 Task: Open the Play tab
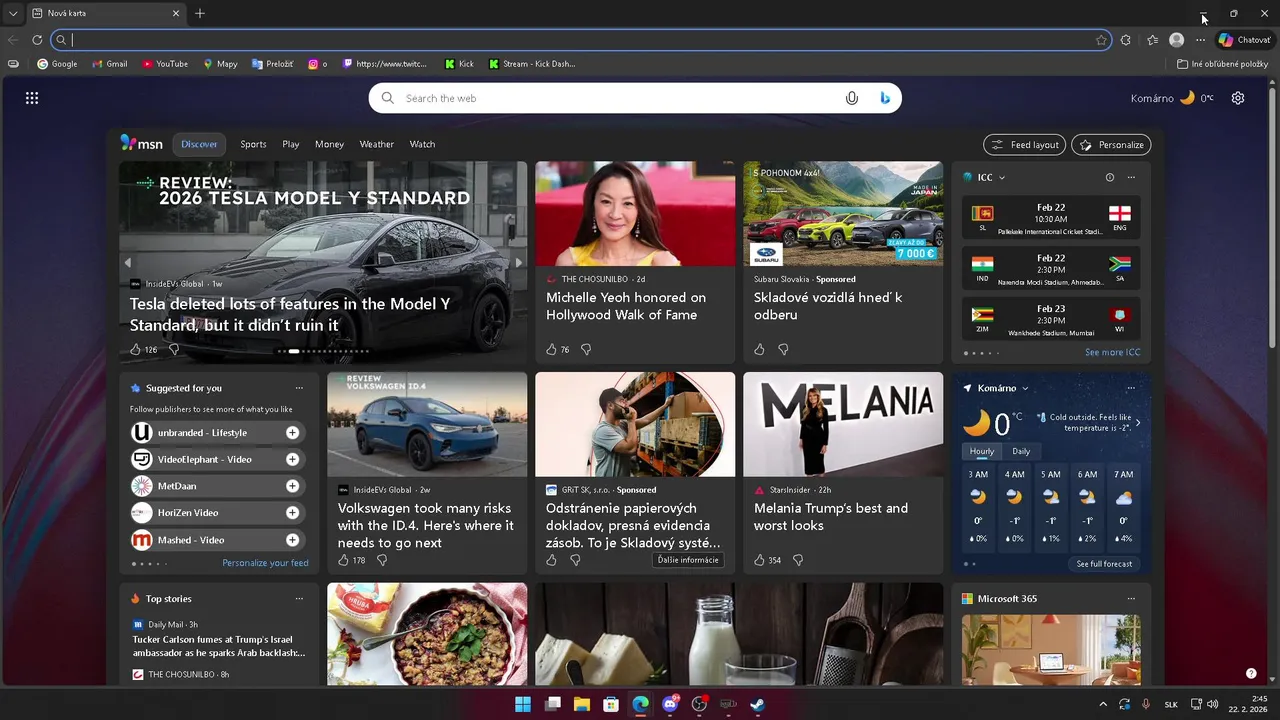pyautogui.click(x=291, y=144)
